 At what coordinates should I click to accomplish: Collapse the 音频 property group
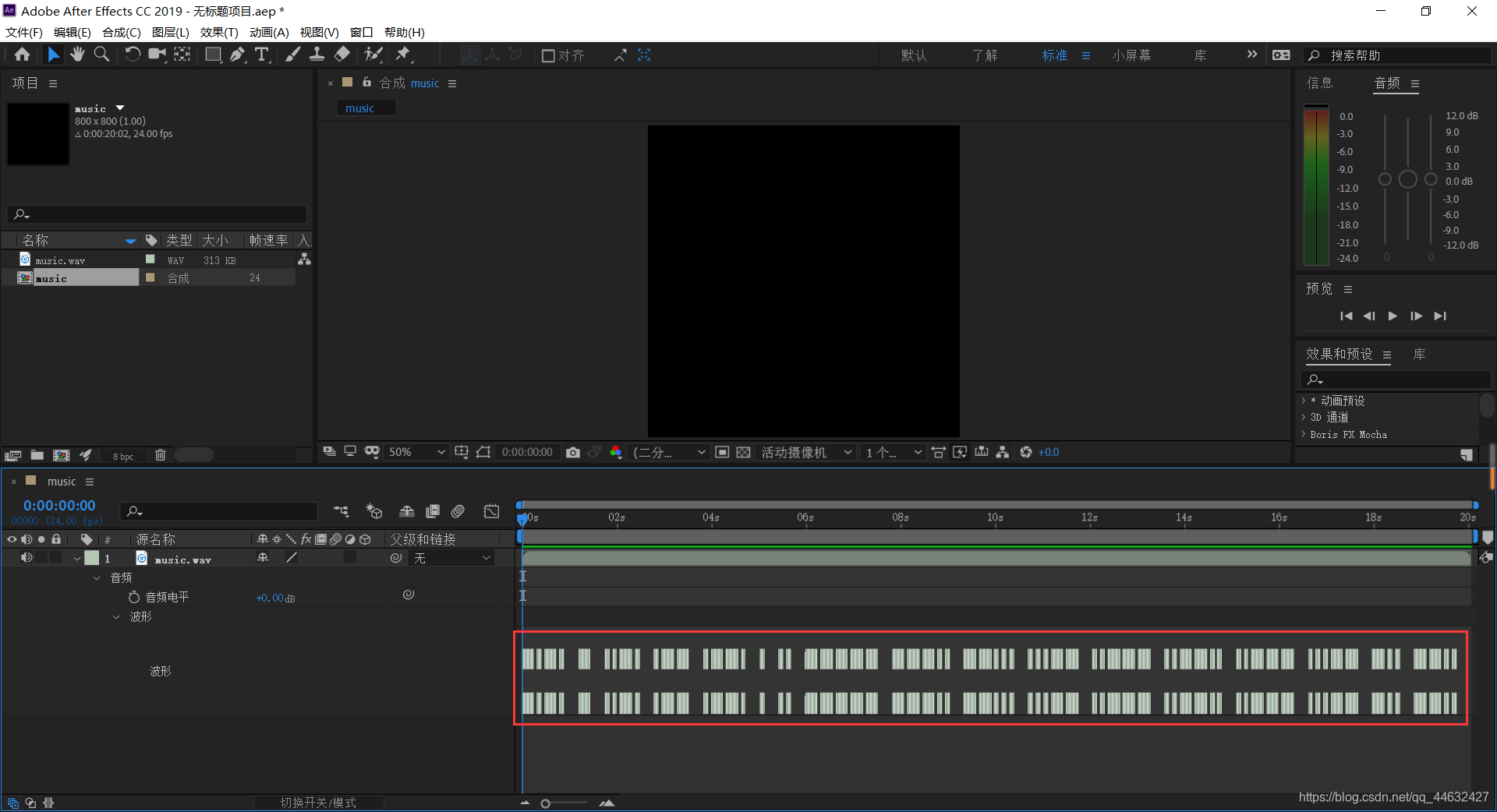97,578
